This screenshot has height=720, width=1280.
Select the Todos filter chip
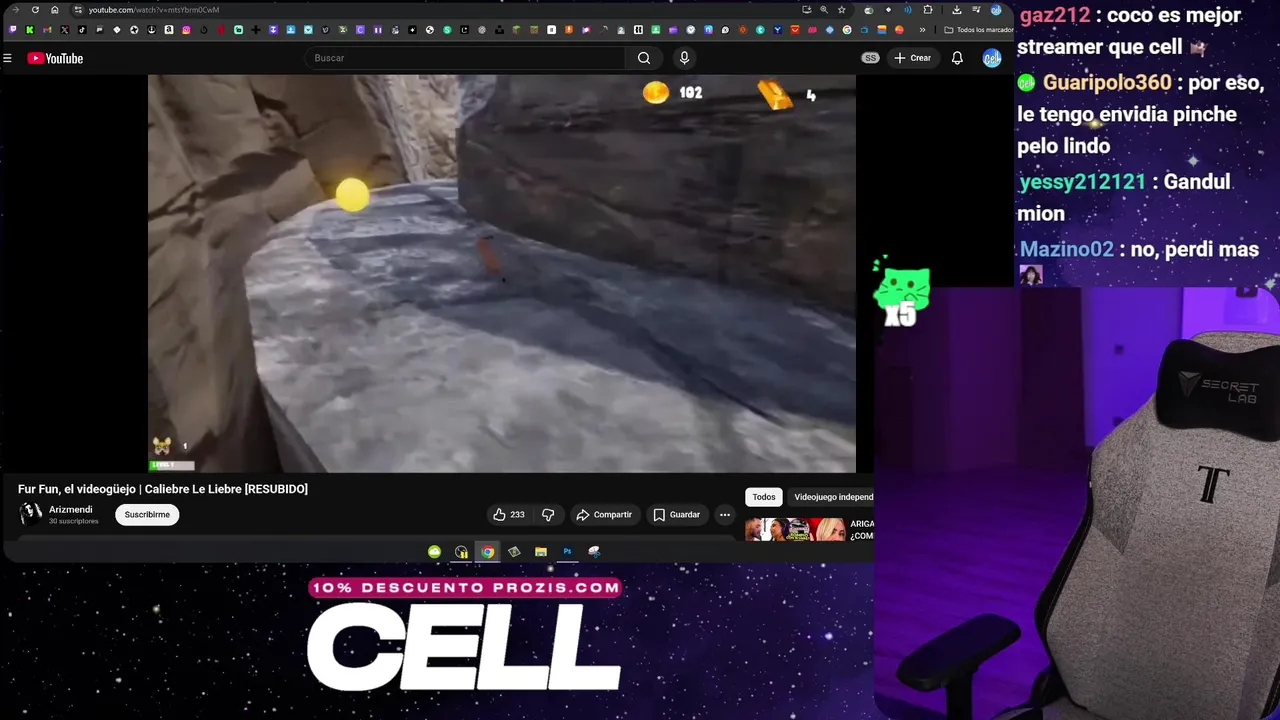click(x=764, y=497)
